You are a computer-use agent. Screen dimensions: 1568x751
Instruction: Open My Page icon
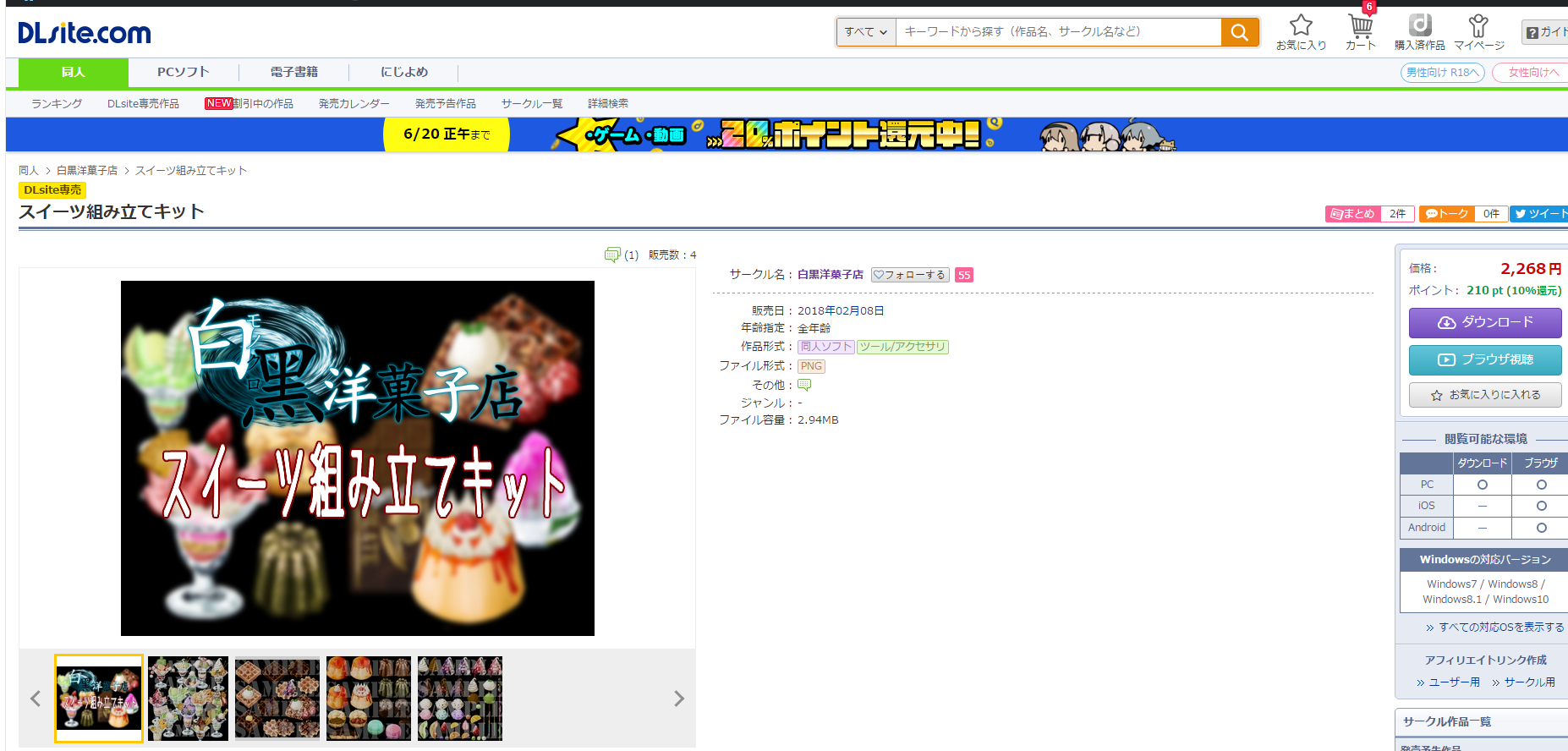(1478, 32)
